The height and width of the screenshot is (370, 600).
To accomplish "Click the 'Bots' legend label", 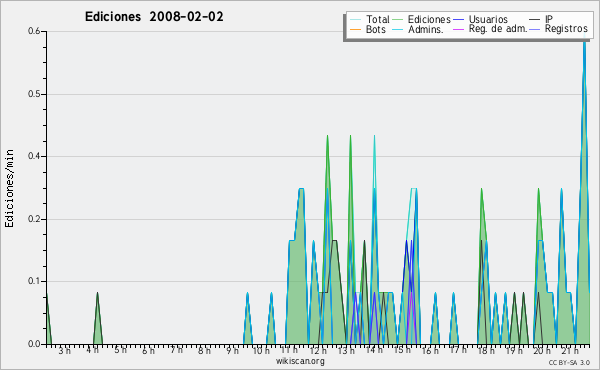I will point(376,29).
